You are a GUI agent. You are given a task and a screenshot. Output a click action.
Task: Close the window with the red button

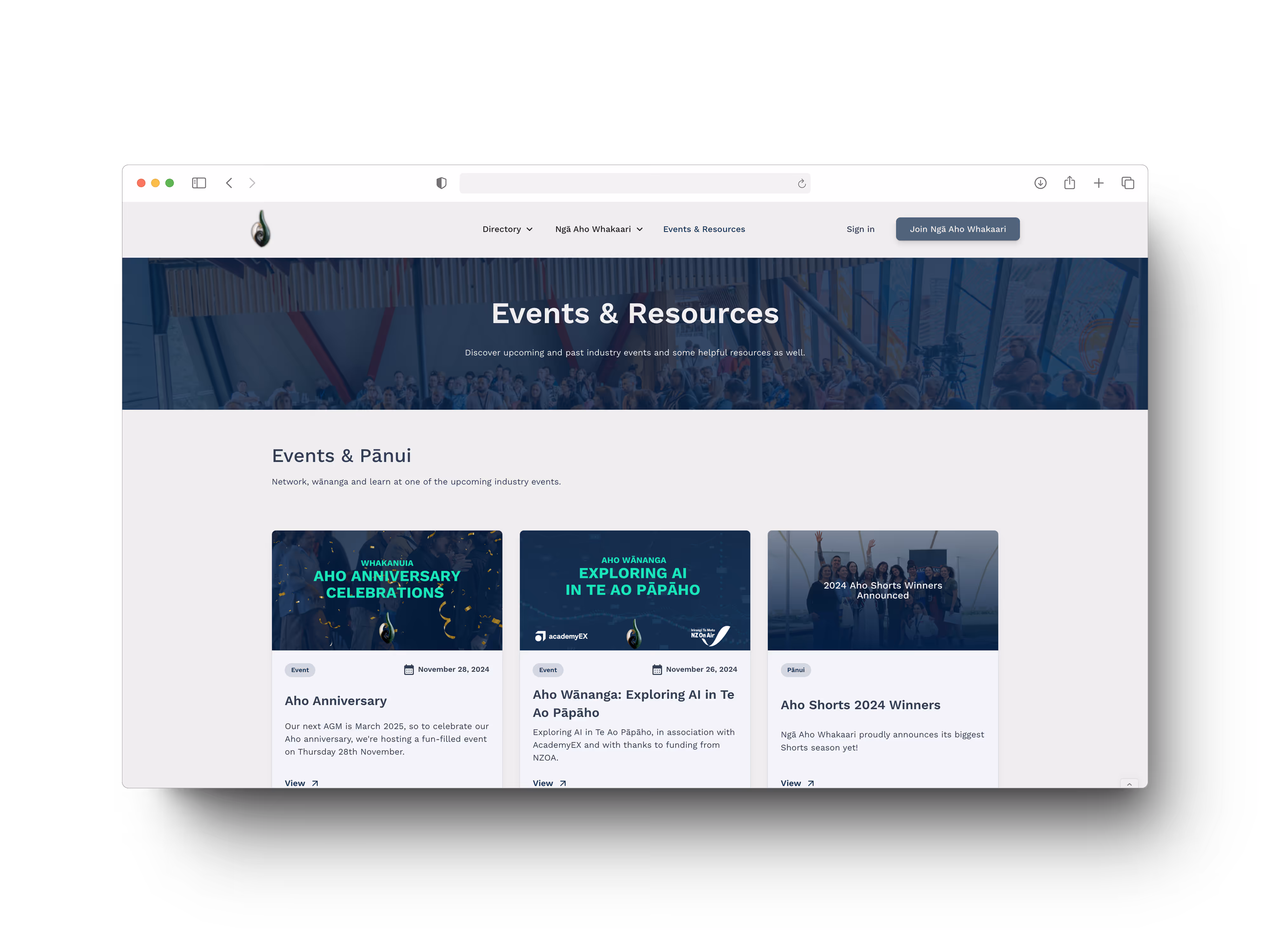(141, 183)
